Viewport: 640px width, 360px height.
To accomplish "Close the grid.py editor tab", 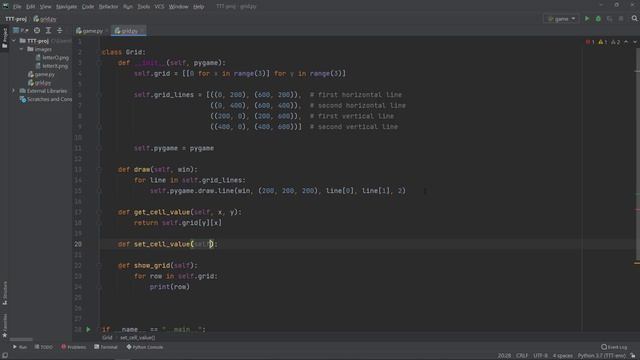I will point(142,31).
